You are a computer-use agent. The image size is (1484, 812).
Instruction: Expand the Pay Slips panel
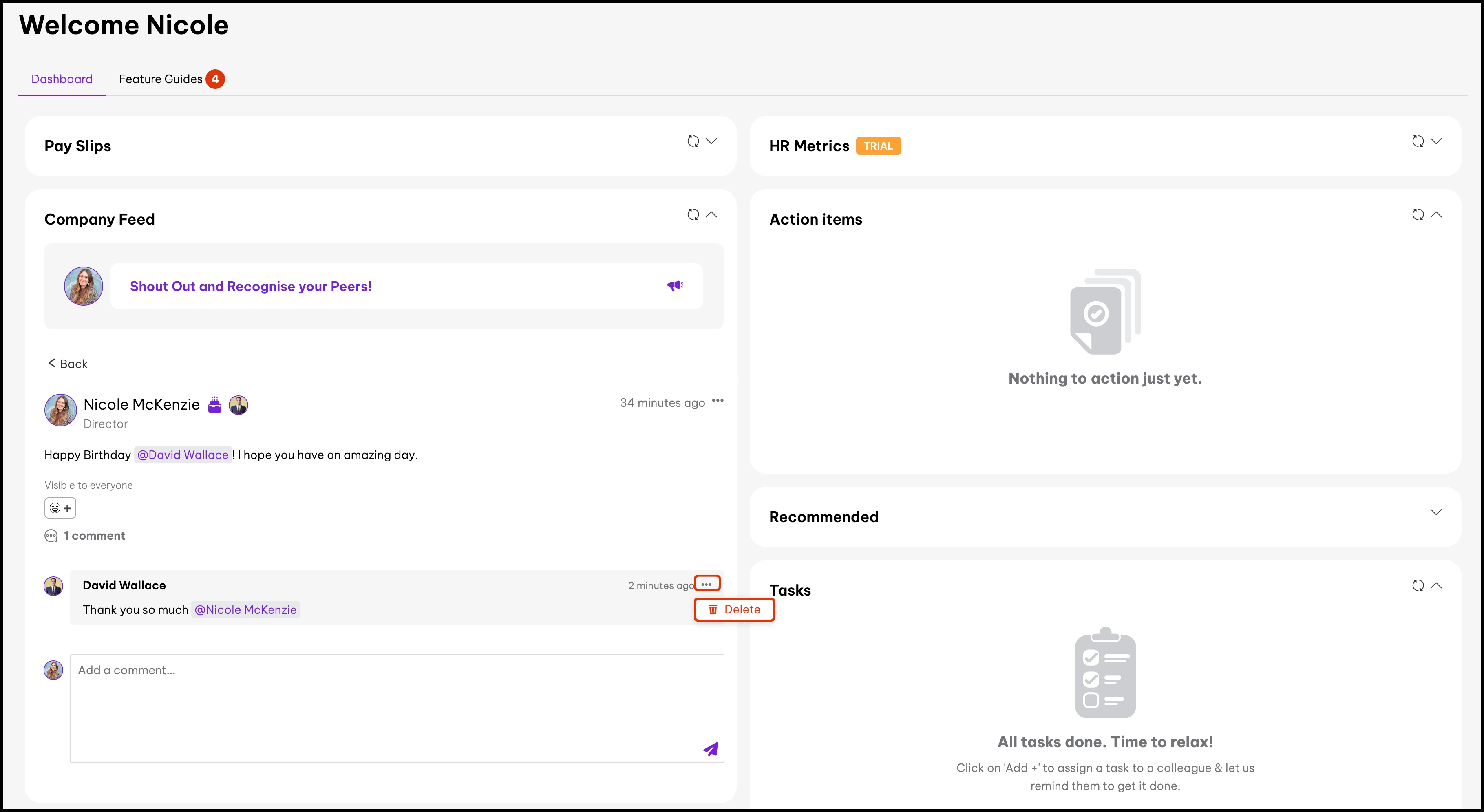(x=711, y=141)
